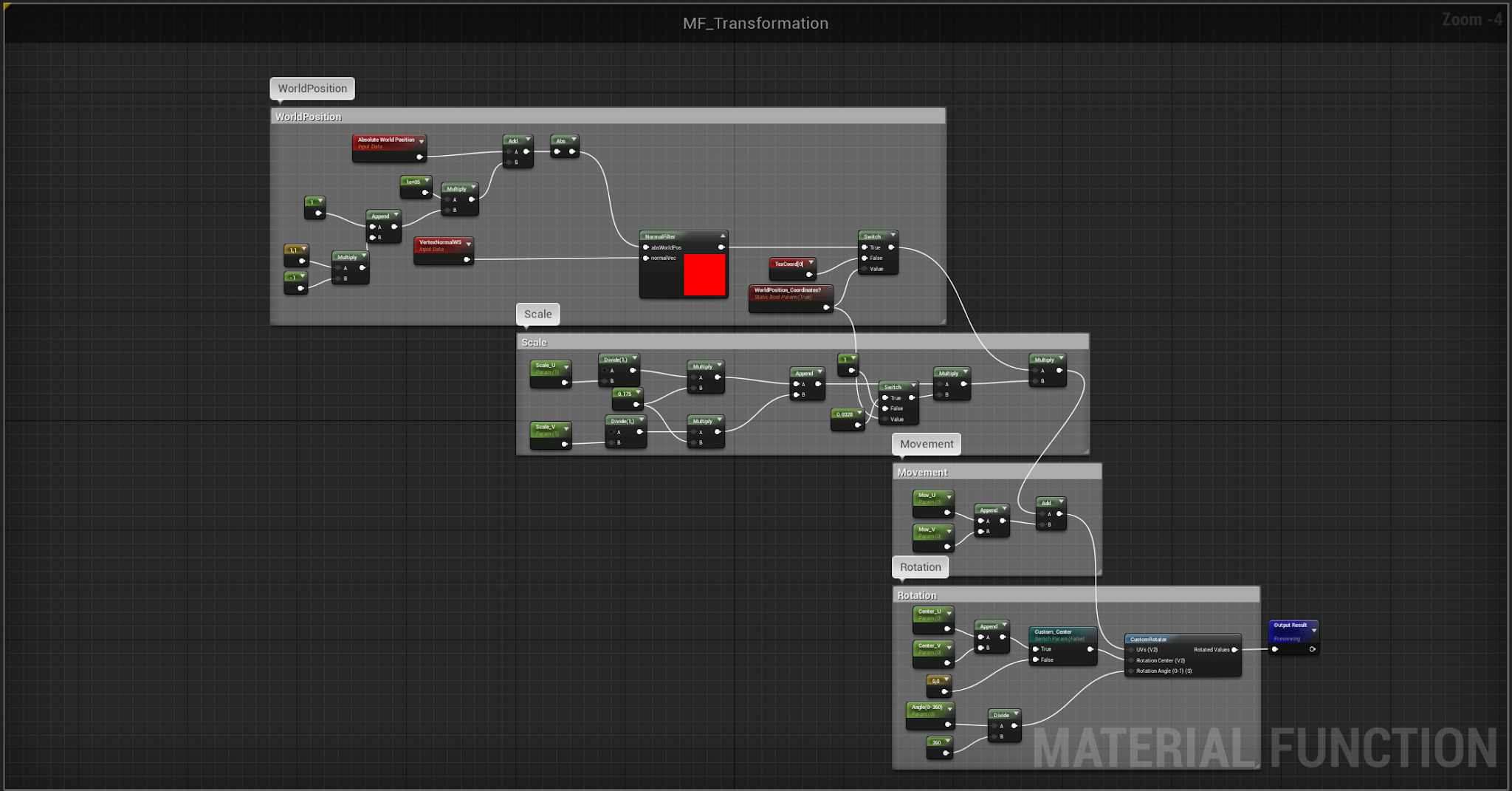This screenshot has height=791, width=1512.
Task: Expand the VertexNormalWS node chevron
Action: tap(468, 244)
